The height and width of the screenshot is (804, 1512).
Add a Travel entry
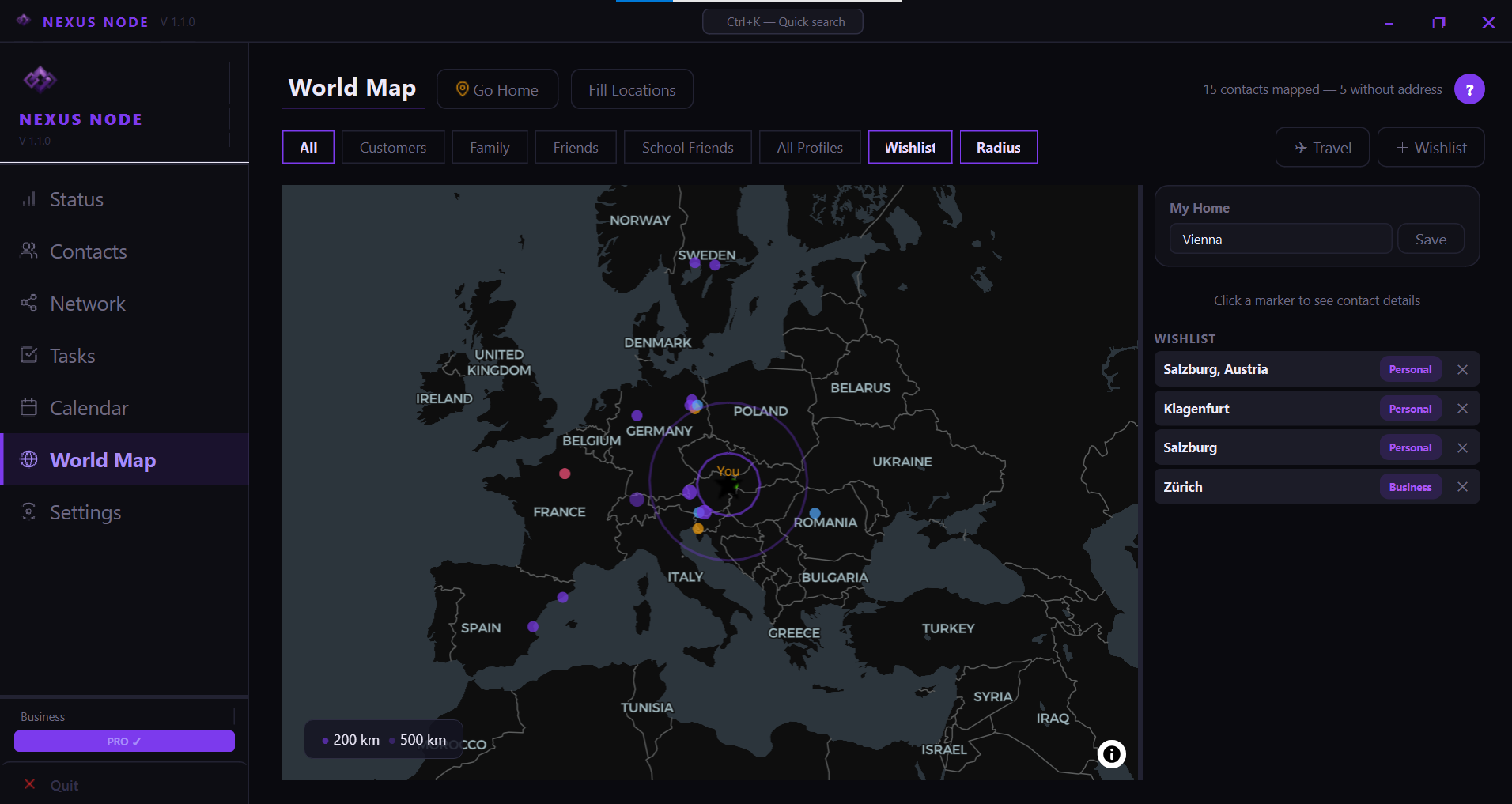point(1322,147)
